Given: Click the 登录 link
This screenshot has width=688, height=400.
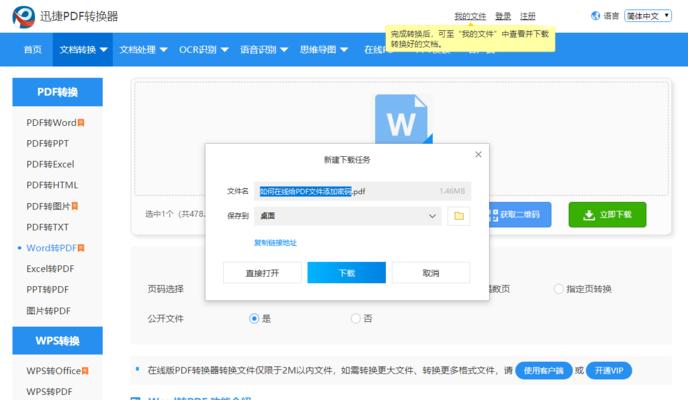Looking at the screenshot, I should coord(503,16).
